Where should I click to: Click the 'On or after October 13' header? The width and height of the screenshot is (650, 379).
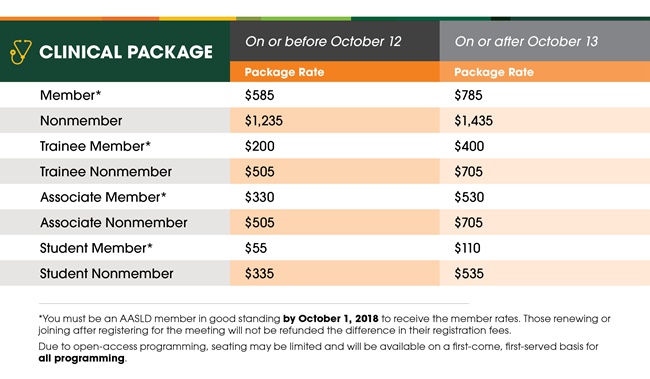[x=526, y=41]
